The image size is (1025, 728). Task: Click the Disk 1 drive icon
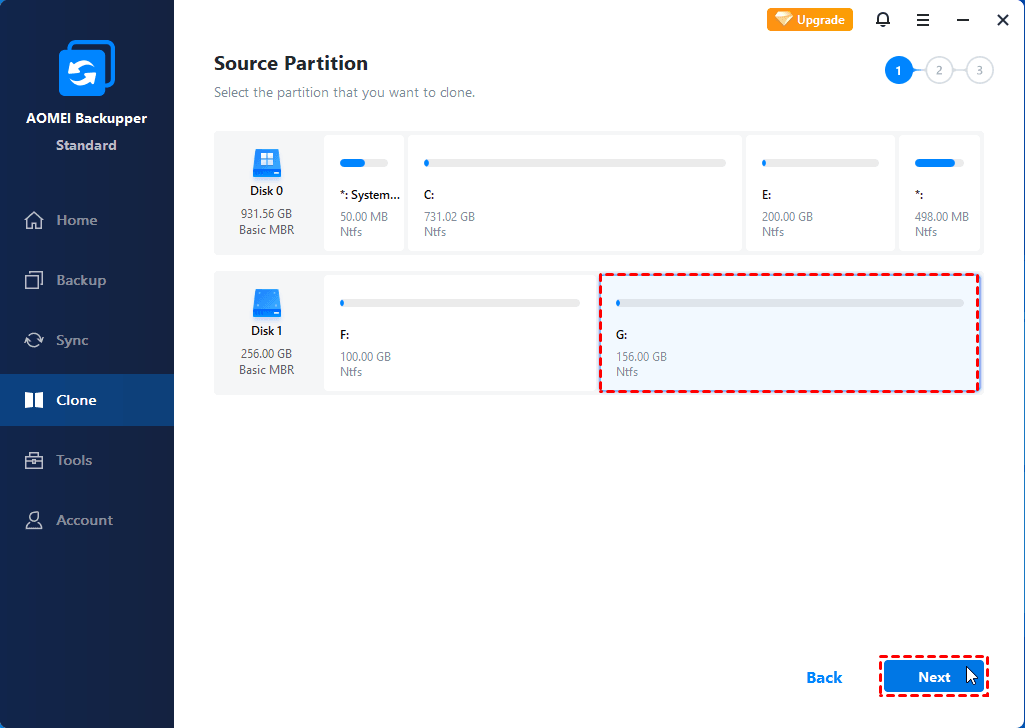[267, 304]
